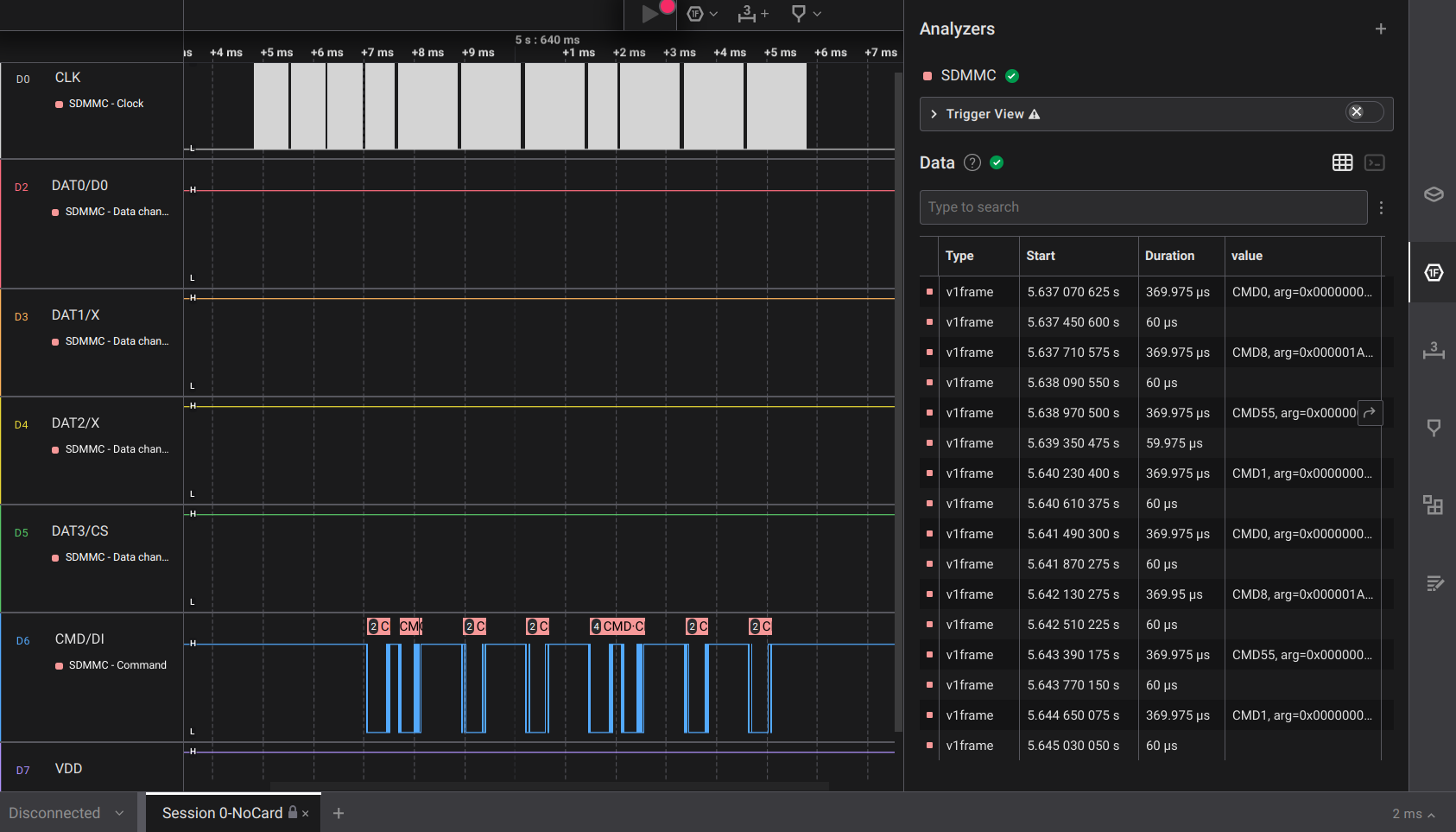Viewport: 1456px width, 832px height.
Task: Select the row starting at 5.644 650 075 s
Action: [x=1157, y=715]
